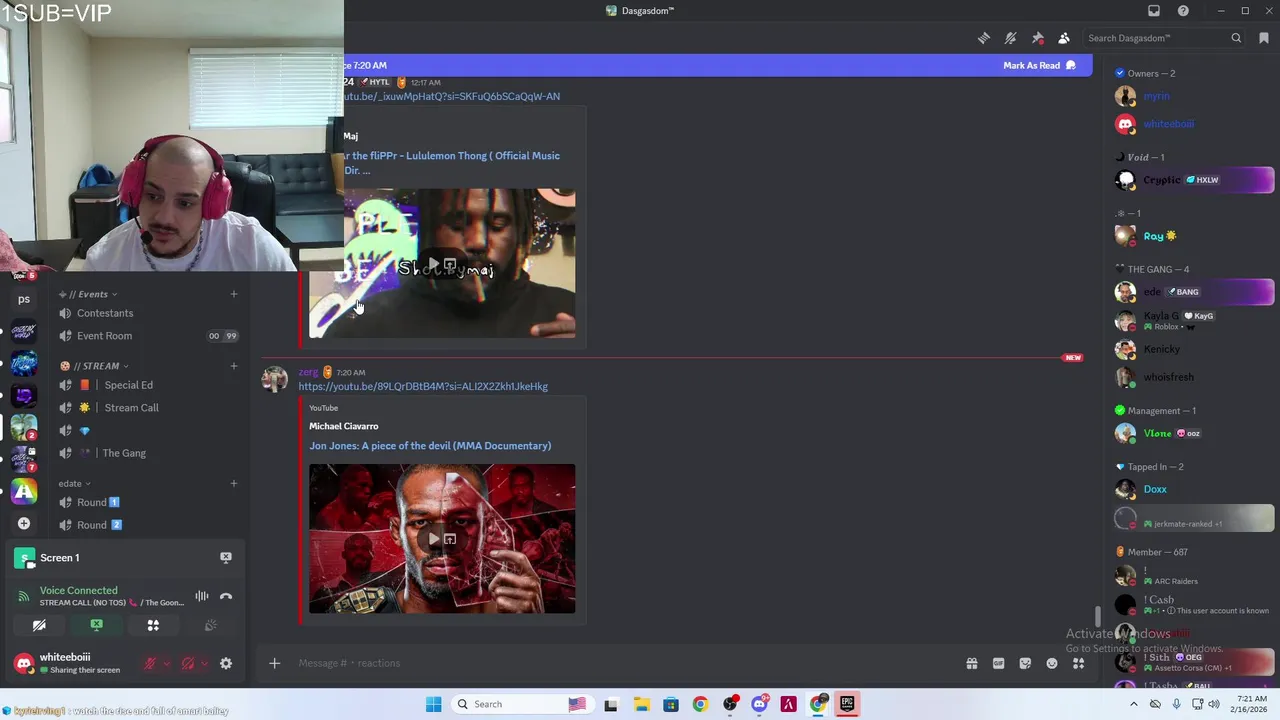
Task: Open the sticker picker
Action: 1025,663
